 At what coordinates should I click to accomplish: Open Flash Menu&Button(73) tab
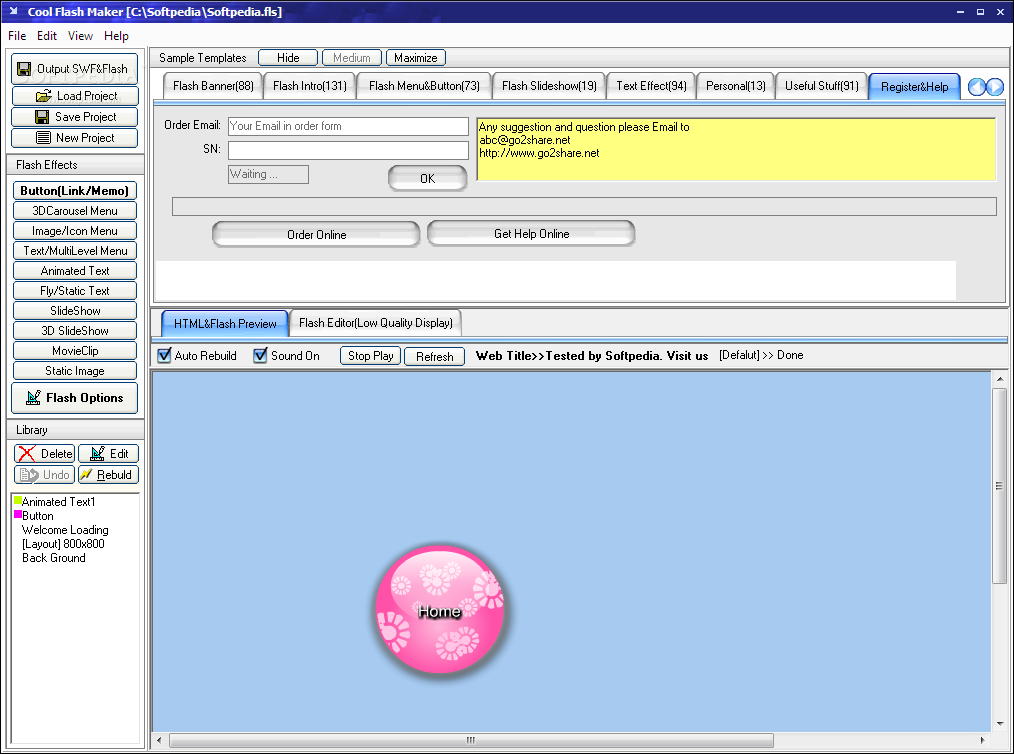pyautogui.click(x=424, y=86)
